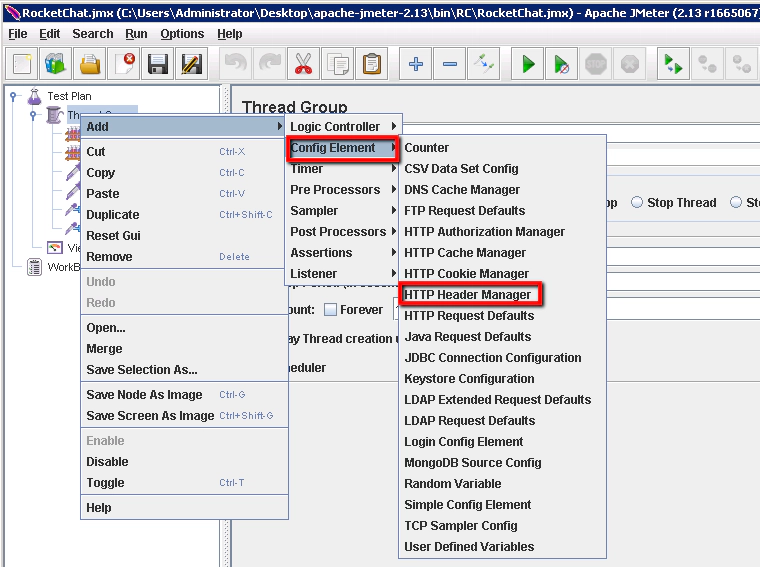The width and height of the screenshot is (760, 567).
Task: Collapse the Thread Group tree node
Action: click(x=32, y=115)
